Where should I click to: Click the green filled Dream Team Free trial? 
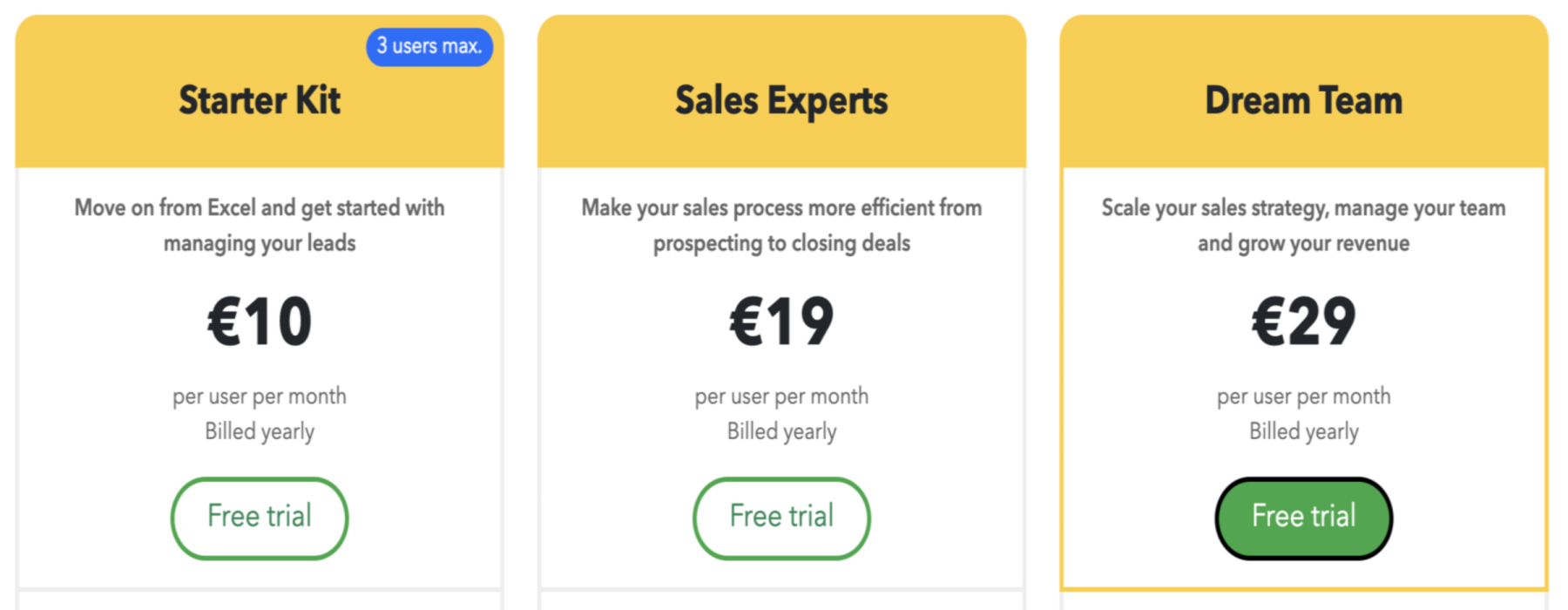coord(1303,518)
